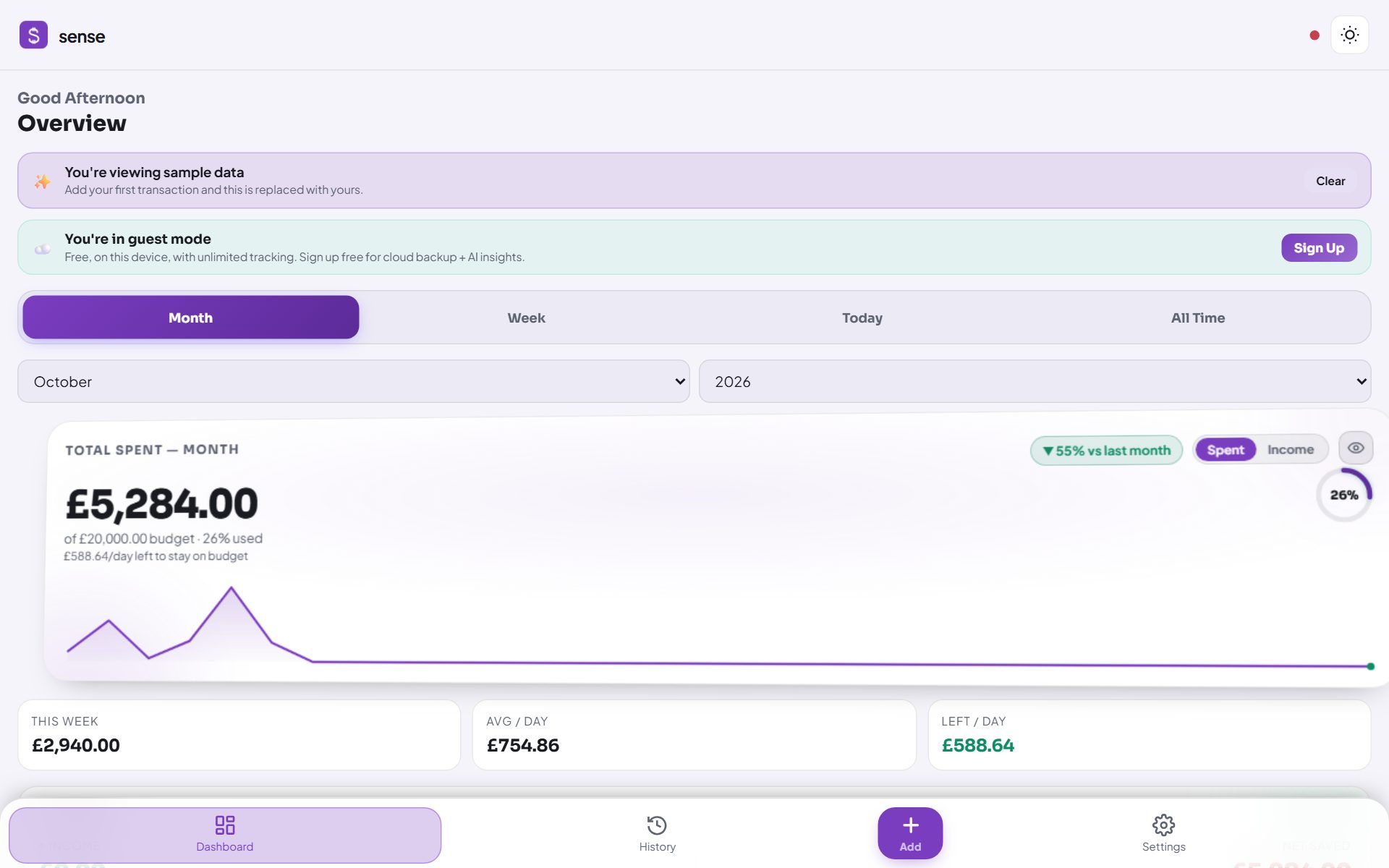This screenshot has width=1389, height=868.
Task: Click 'of £20,000.00 budget · 26% used' text
Action: point(163,538)
